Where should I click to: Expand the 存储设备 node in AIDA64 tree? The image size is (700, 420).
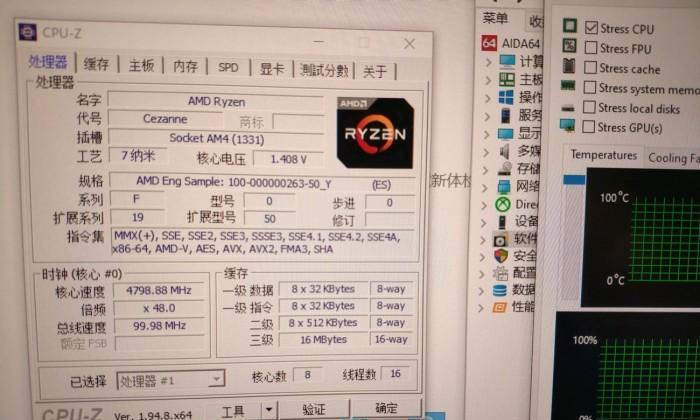[486, 170]
